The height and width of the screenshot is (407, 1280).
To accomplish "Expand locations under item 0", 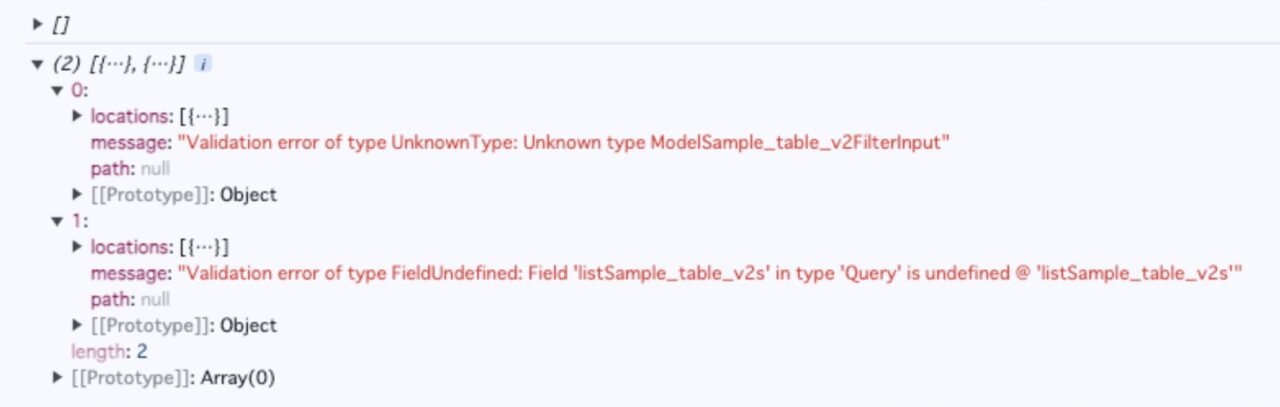I will [x=77, y=116].
